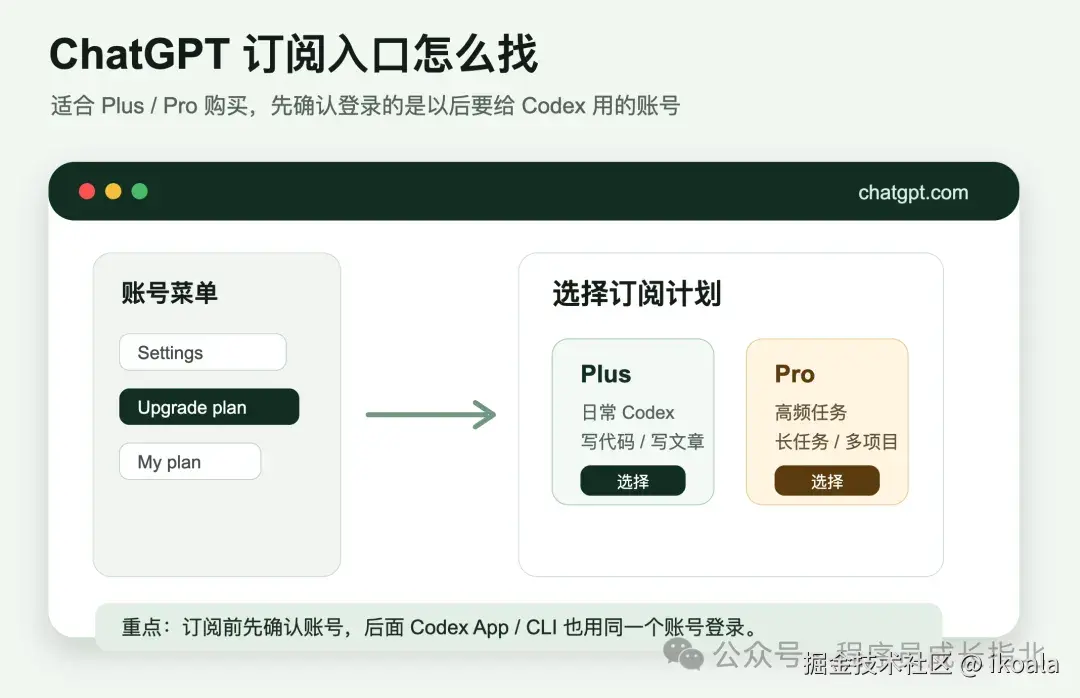This screenshot has width=1080, height=698.
Task: Click the 选择订阅计划 heading
Action: coord(636,294)
